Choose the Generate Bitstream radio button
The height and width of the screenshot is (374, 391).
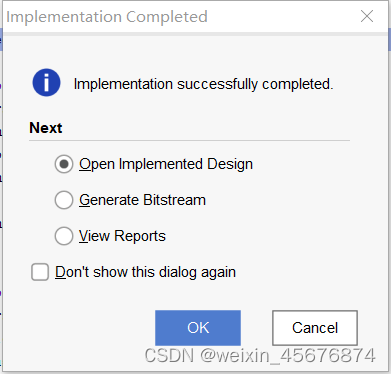point(64,200)
